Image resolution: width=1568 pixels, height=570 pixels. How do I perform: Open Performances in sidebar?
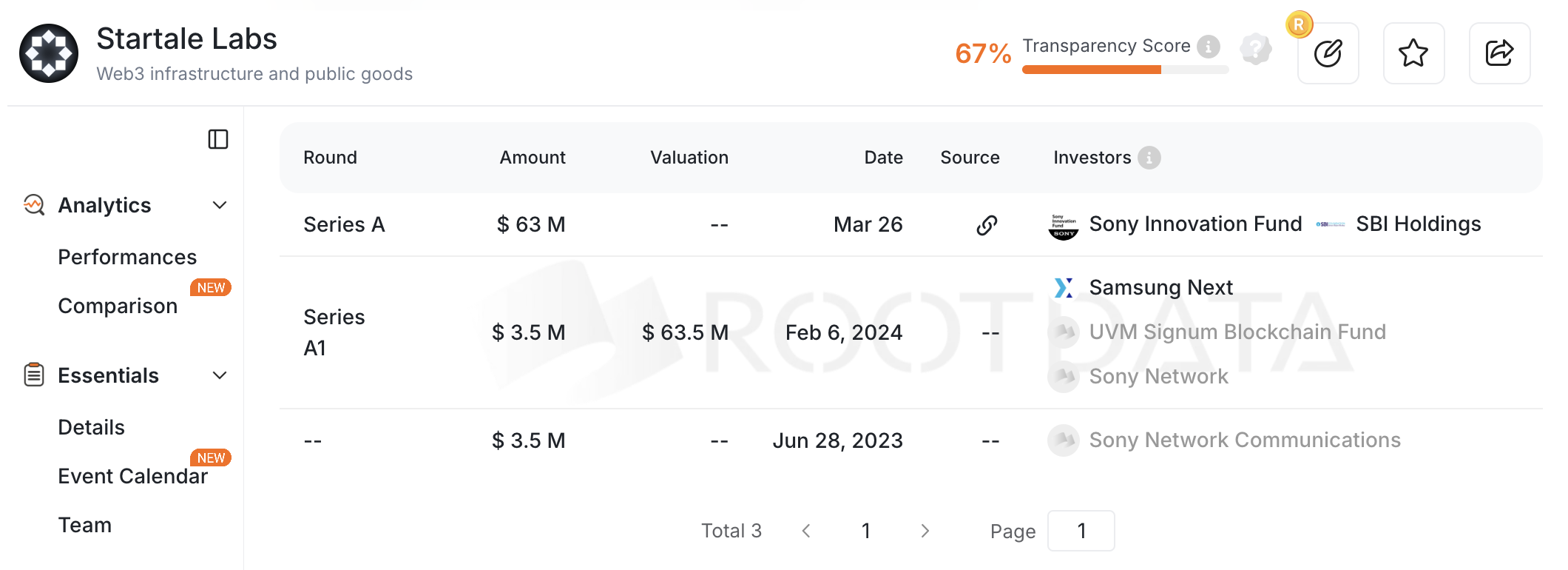pos(127,257)
